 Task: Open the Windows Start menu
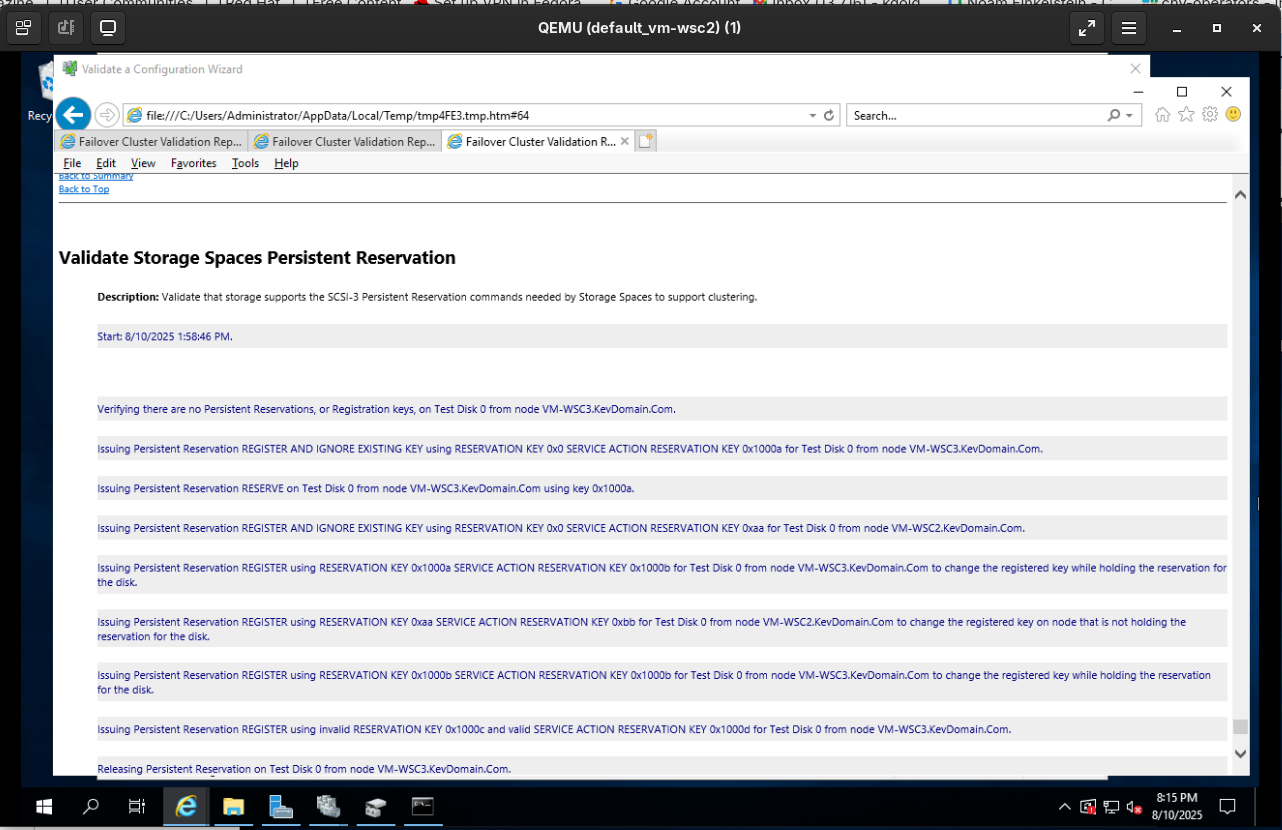(x=44, y=806)
